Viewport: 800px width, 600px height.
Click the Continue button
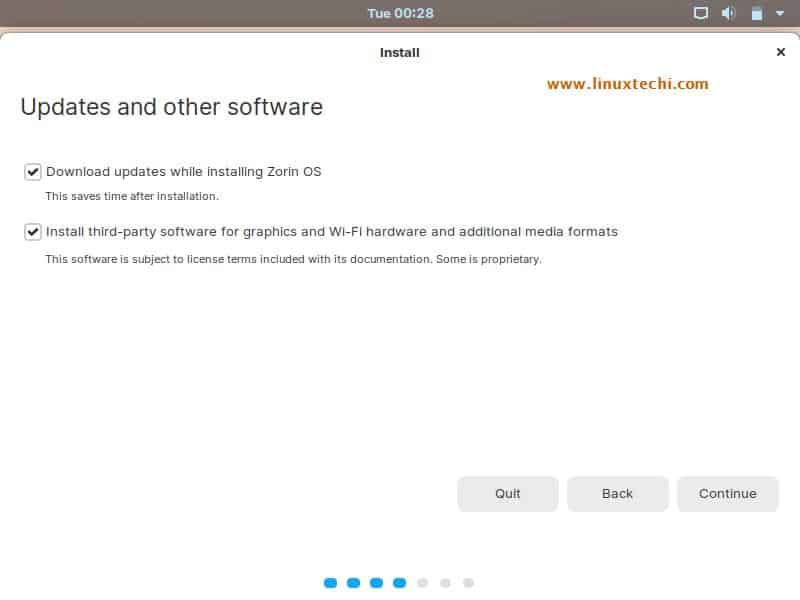click(x=728, y=494)
